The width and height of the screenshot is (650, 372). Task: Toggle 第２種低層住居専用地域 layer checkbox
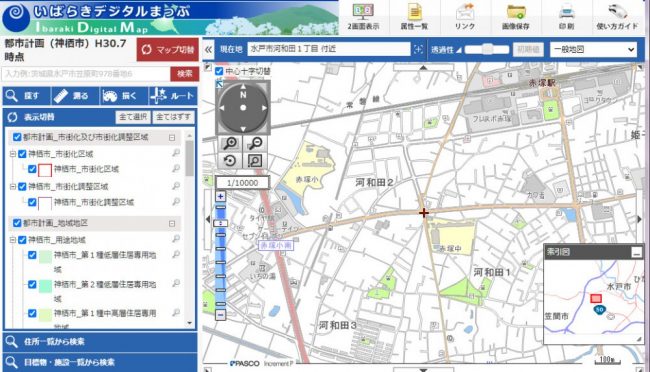pyautogui.click(x=32, y=284)
